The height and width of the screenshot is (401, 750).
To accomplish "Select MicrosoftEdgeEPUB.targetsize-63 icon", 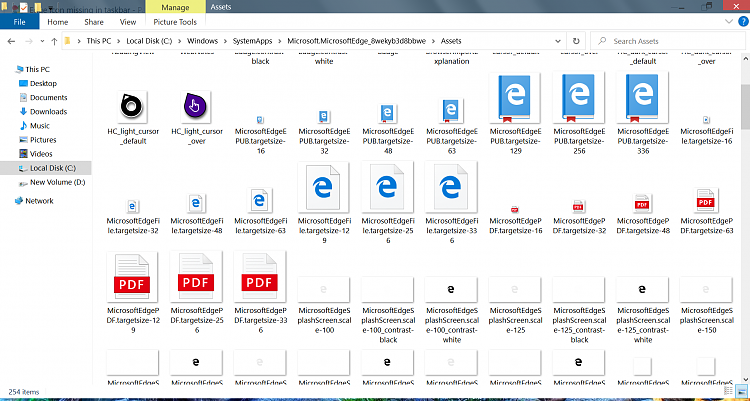I will coord(451,111).
